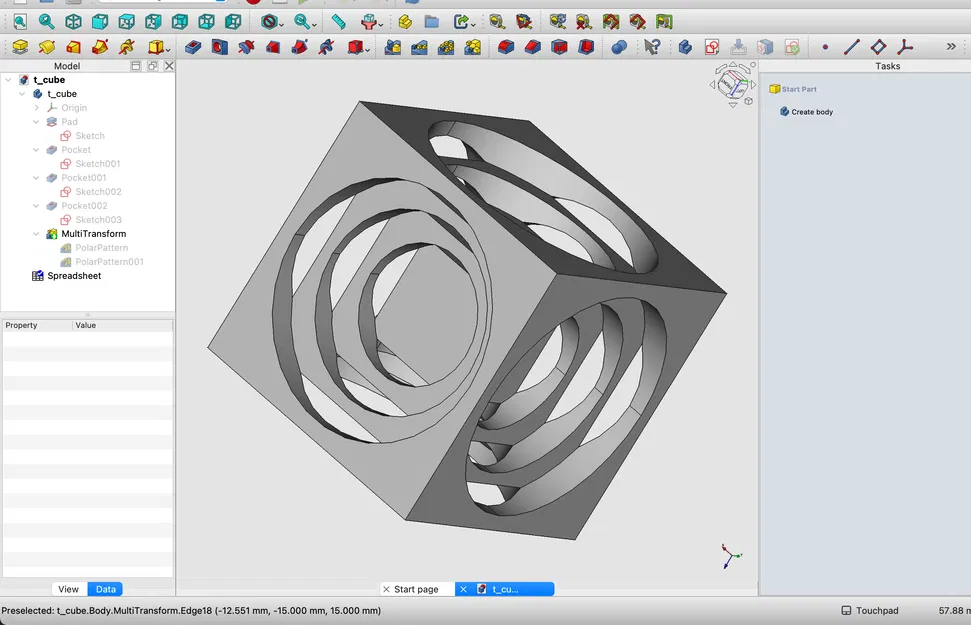The image size is (971, 625).
Task: Click the Boolean operation spheres icon
Action: click(x=618, y=47)
